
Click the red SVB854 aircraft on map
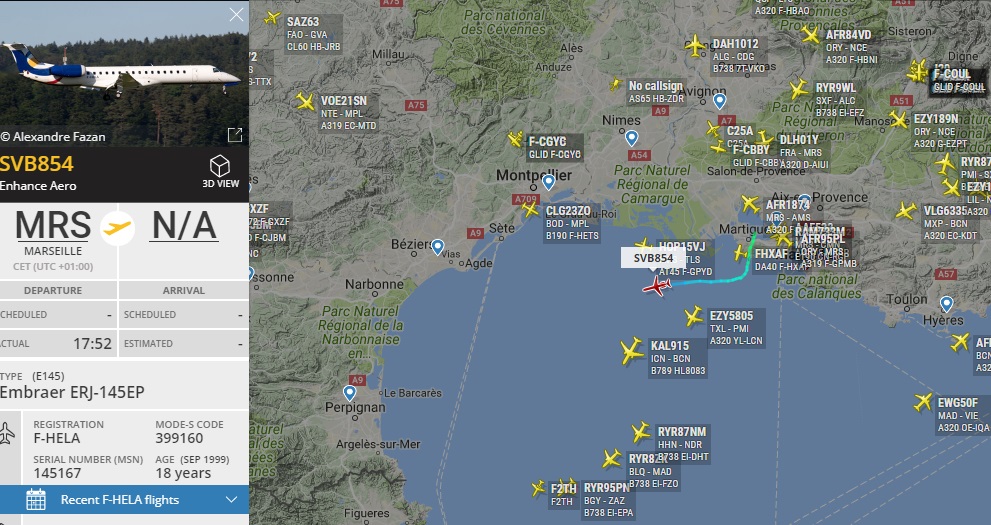pyautogui.click(x=657, y=286)
